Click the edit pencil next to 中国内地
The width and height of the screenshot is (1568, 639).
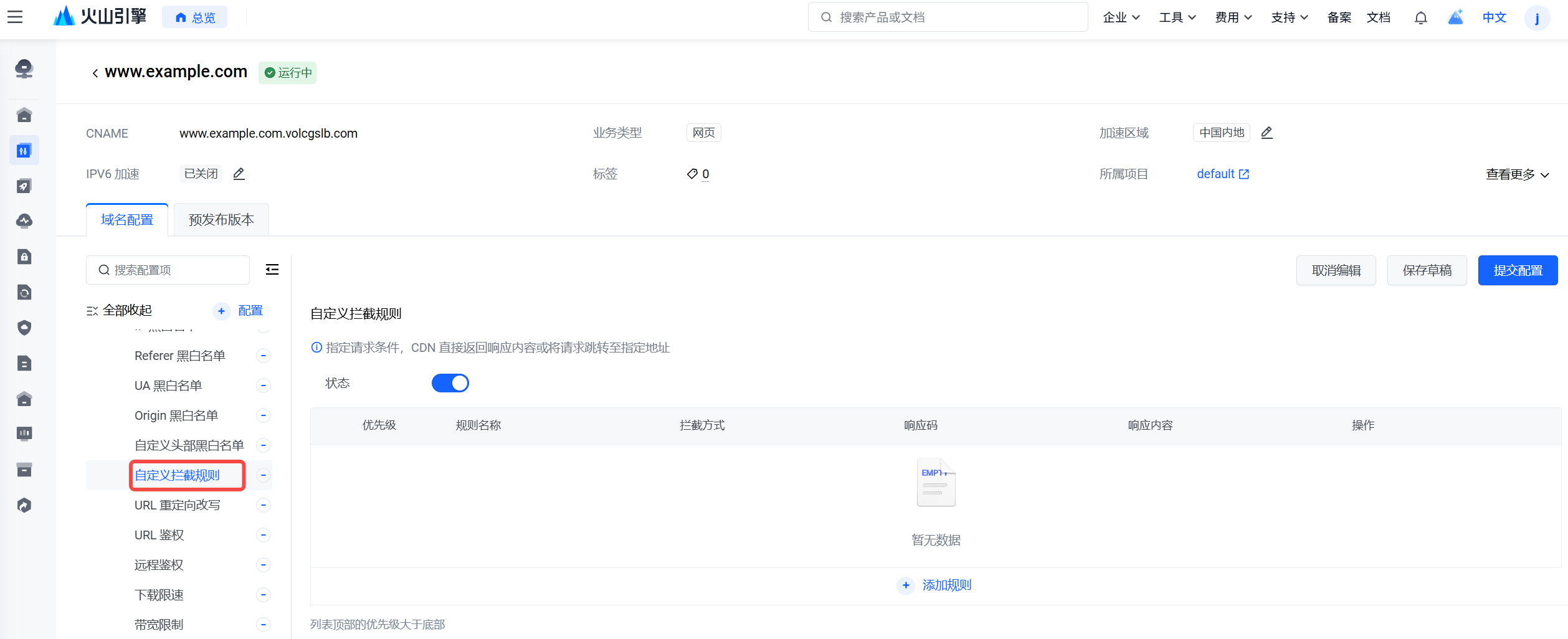tap(1266, 133)
